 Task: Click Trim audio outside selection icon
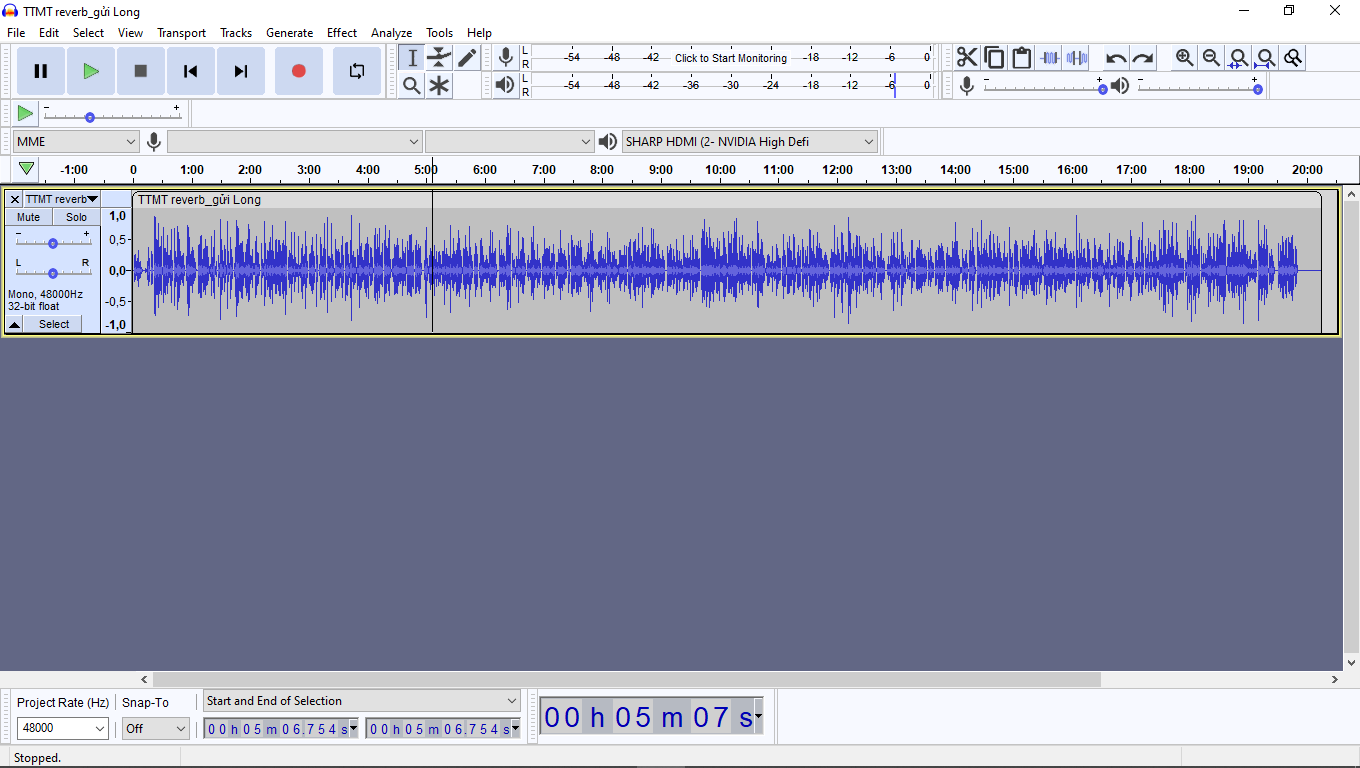[1049, 58]
